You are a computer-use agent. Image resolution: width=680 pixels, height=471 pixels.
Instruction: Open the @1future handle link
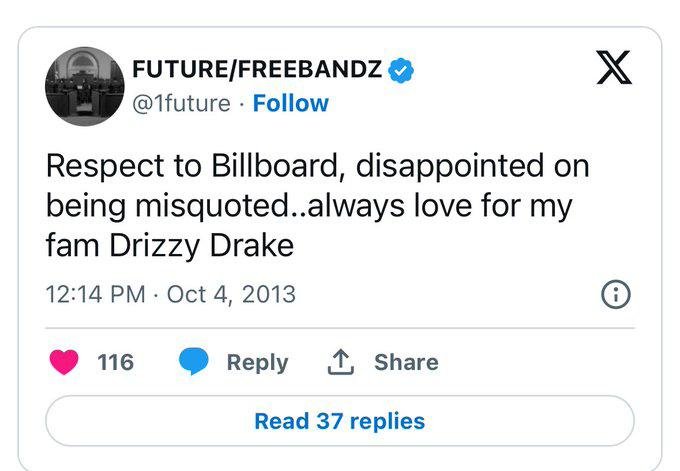181,103
